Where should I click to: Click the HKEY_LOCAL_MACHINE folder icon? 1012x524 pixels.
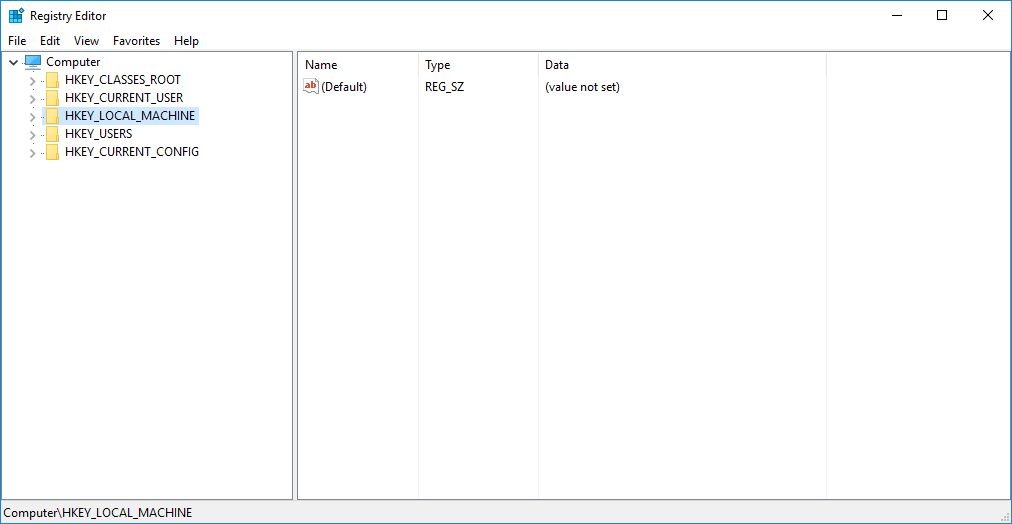pos(52,116)
